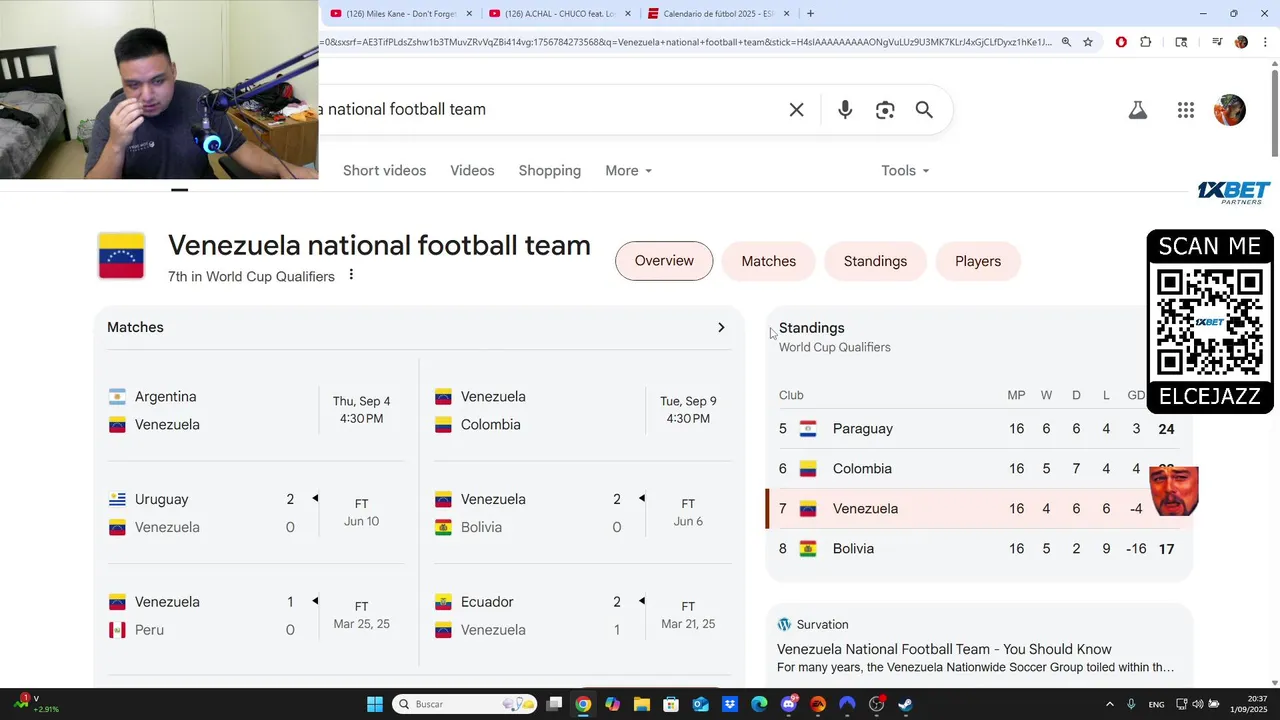The image size is (1280, 720).
Task: Click the Bolivia standings row
Action: click(979, 549)
